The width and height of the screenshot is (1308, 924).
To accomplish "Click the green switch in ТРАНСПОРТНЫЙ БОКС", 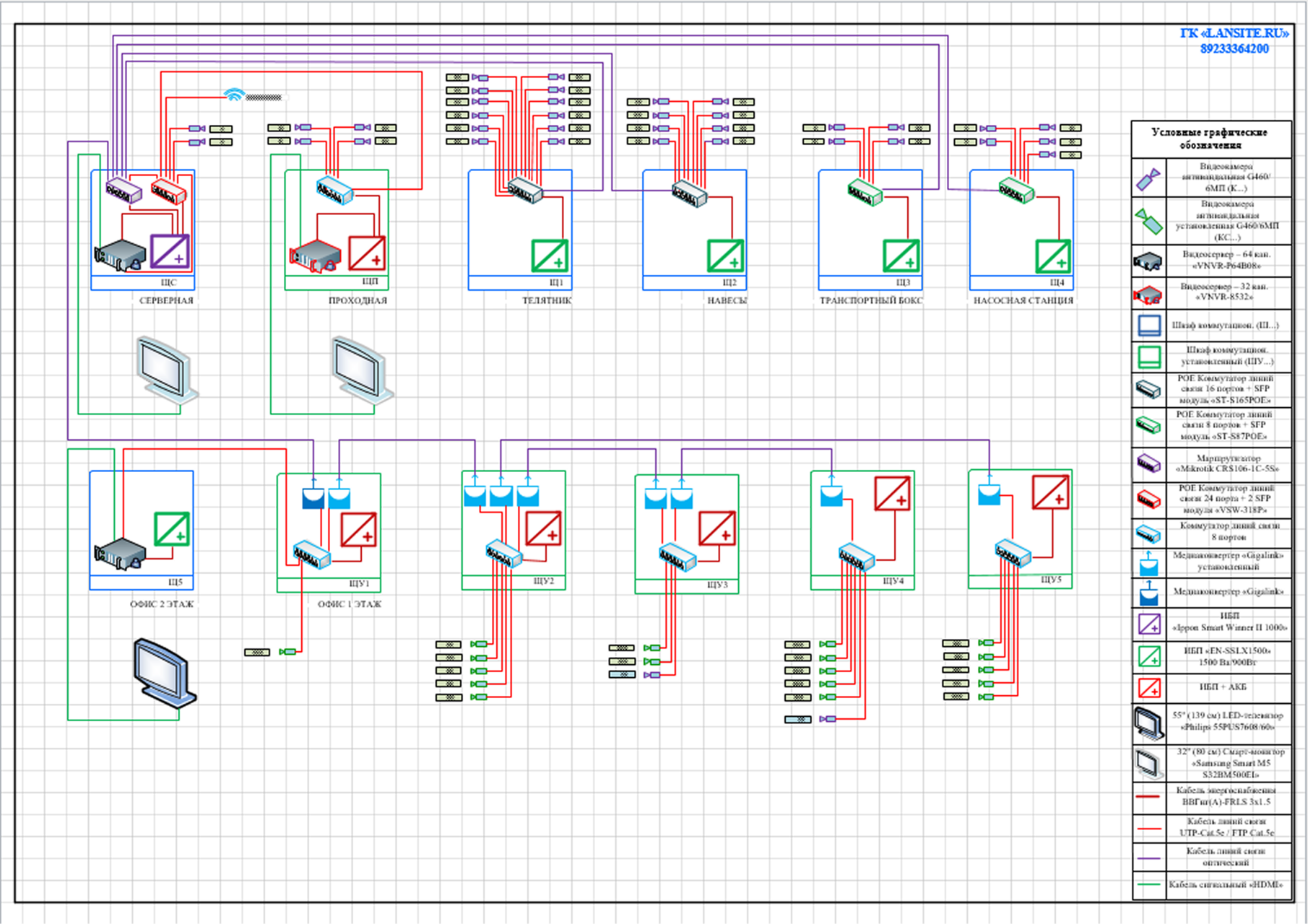I will (x=865, y=192).
